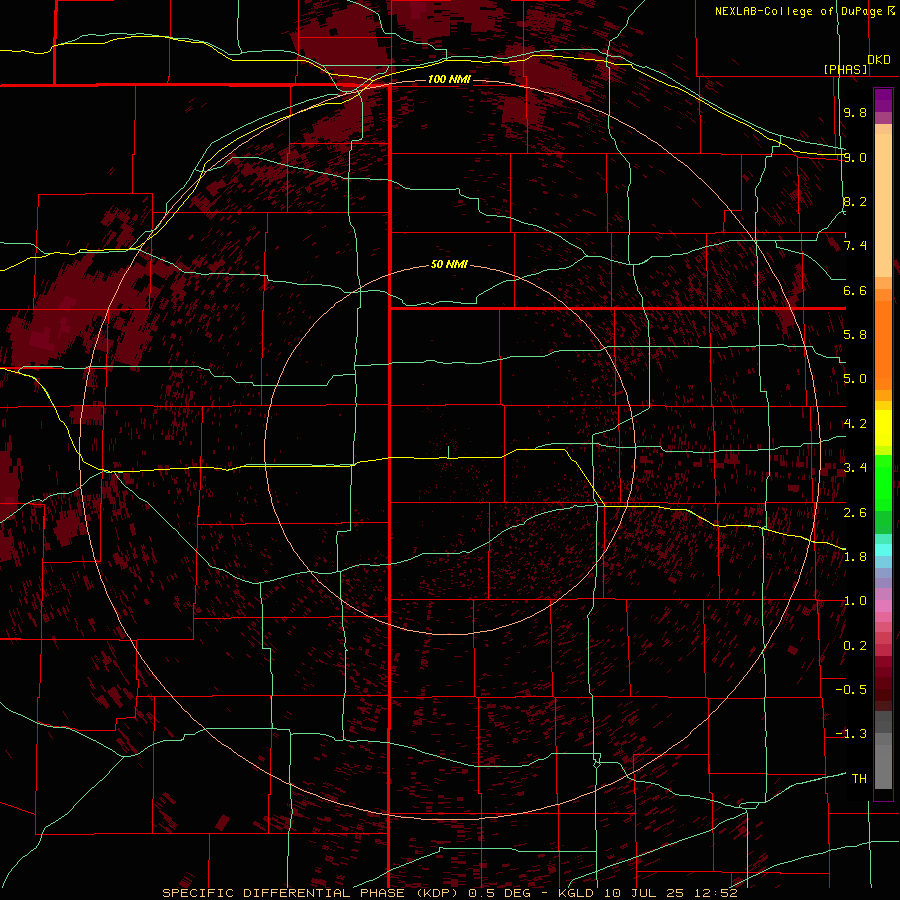Screen dimensions: 900x900
Task: Click the 6.6 scale value label
Action: tap(855, 290)
